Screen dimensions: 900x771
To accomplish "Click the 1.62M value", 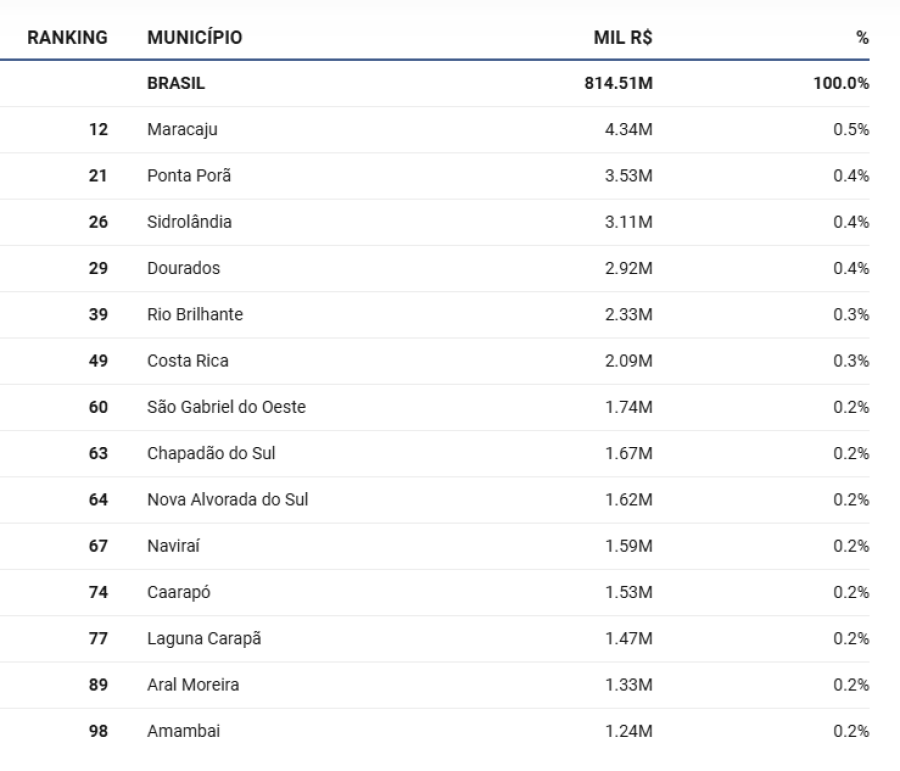I will coord(629,499).
